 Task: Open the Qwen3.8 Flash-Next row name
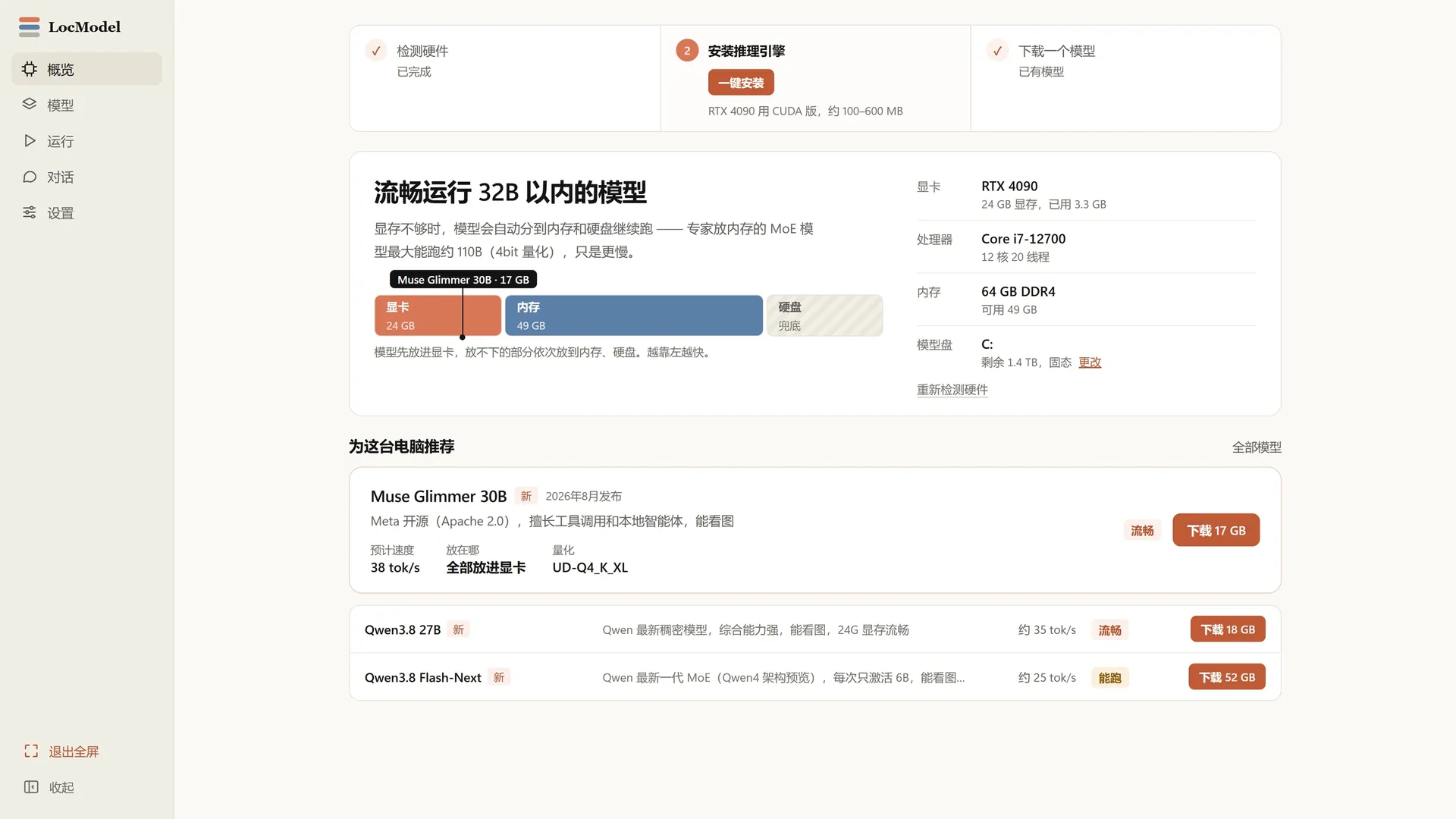tap(422, 678)
